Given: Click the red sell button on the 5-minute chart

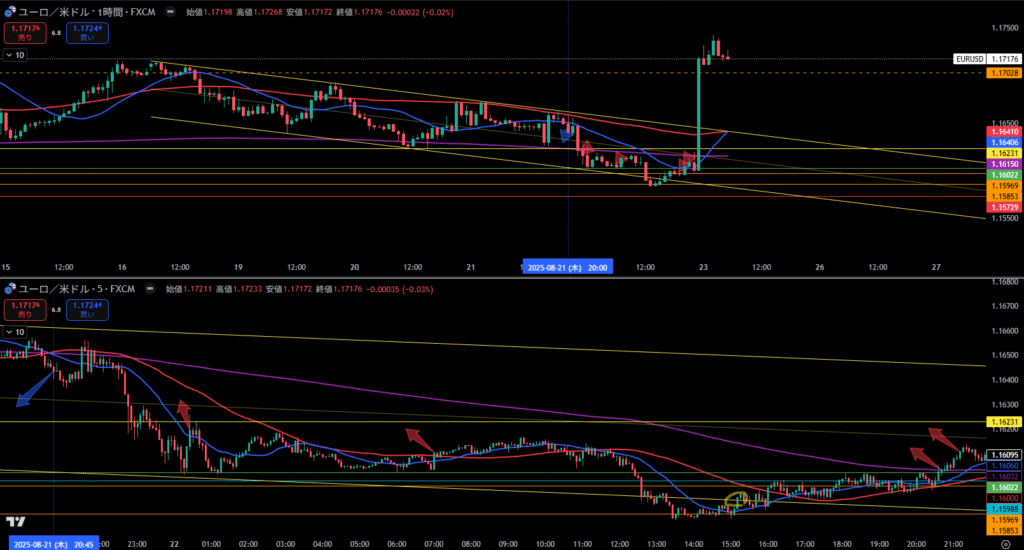Looking at the screenshot, I should point(25,310).
